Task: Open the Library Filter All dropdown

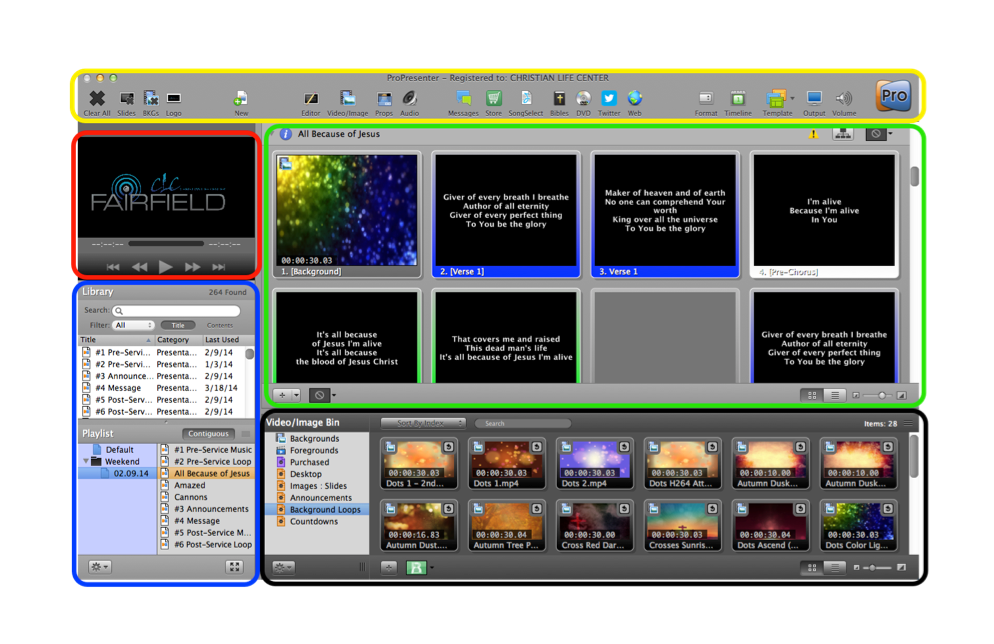Action: tap(134, 325)
